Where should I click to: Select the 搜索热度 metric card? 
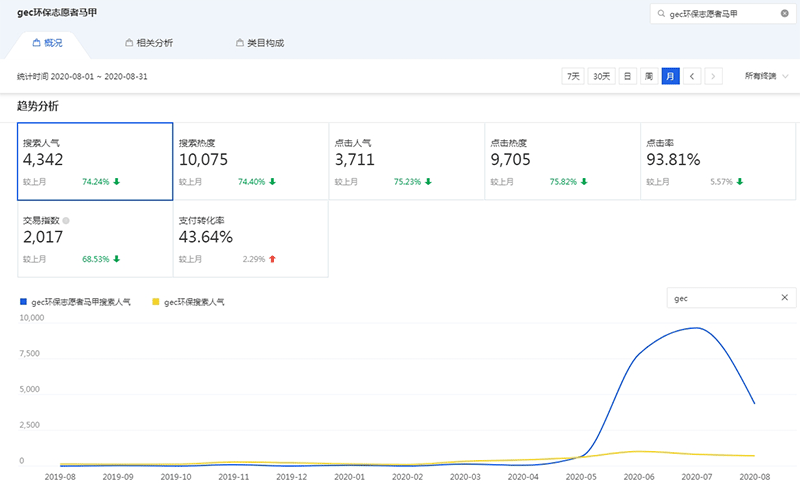pos(251,162)
